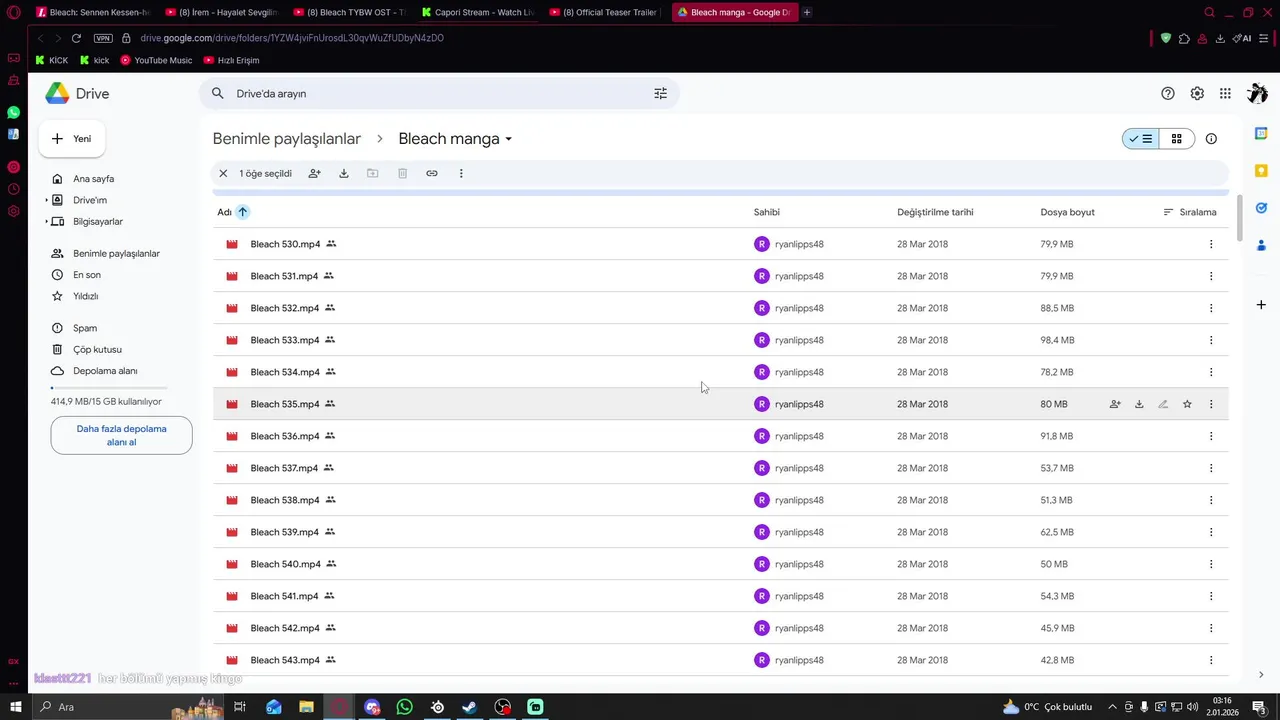Switch to grid layout view
This screenshot has height=720, width=1280.
(1177, 139)
